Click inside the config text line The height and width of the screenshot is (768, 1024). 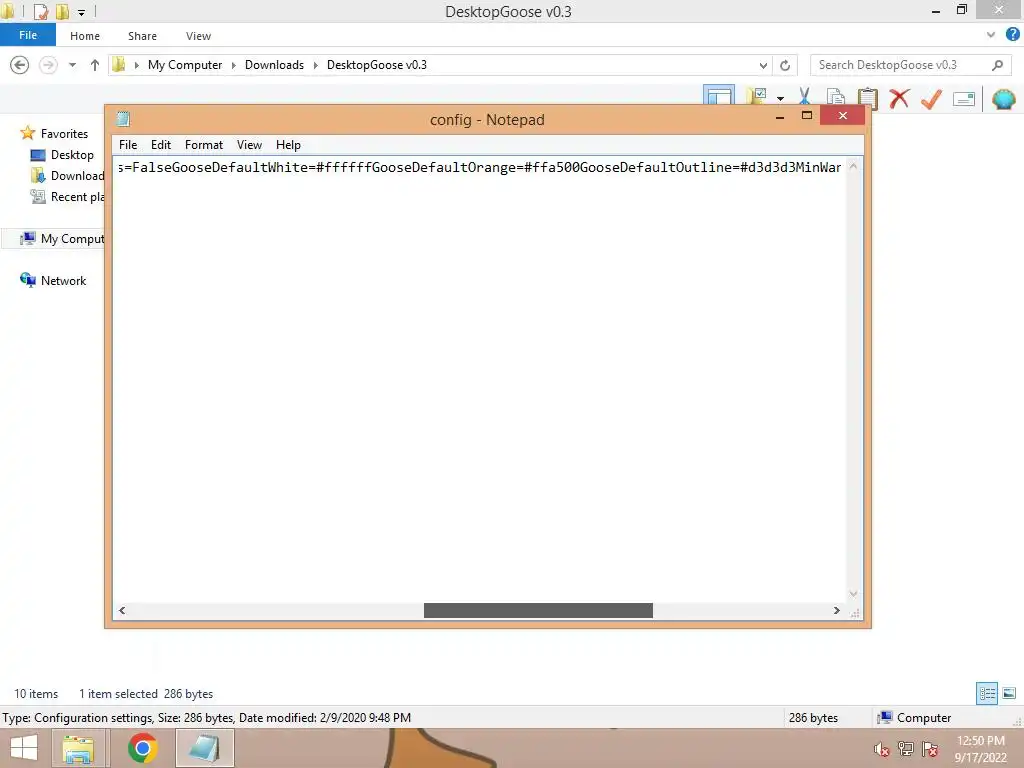(479, 167)
